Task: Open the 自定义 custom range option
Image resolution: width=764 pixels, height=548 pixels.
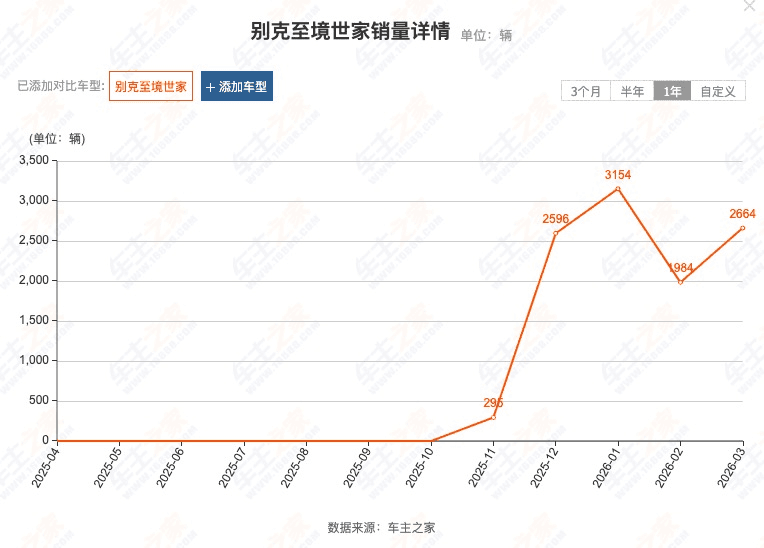Action: (x=717, y=91)
